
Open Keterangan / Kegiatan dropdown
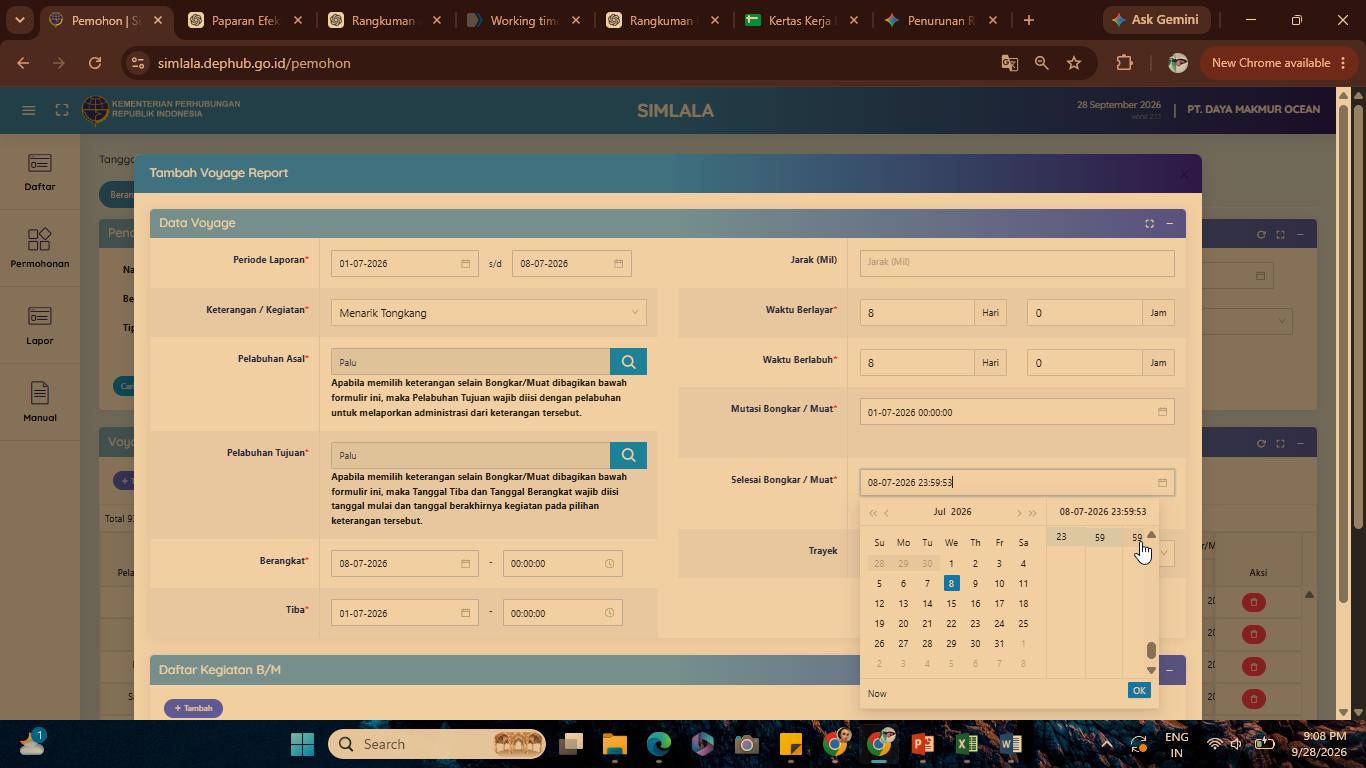[488, 313]
